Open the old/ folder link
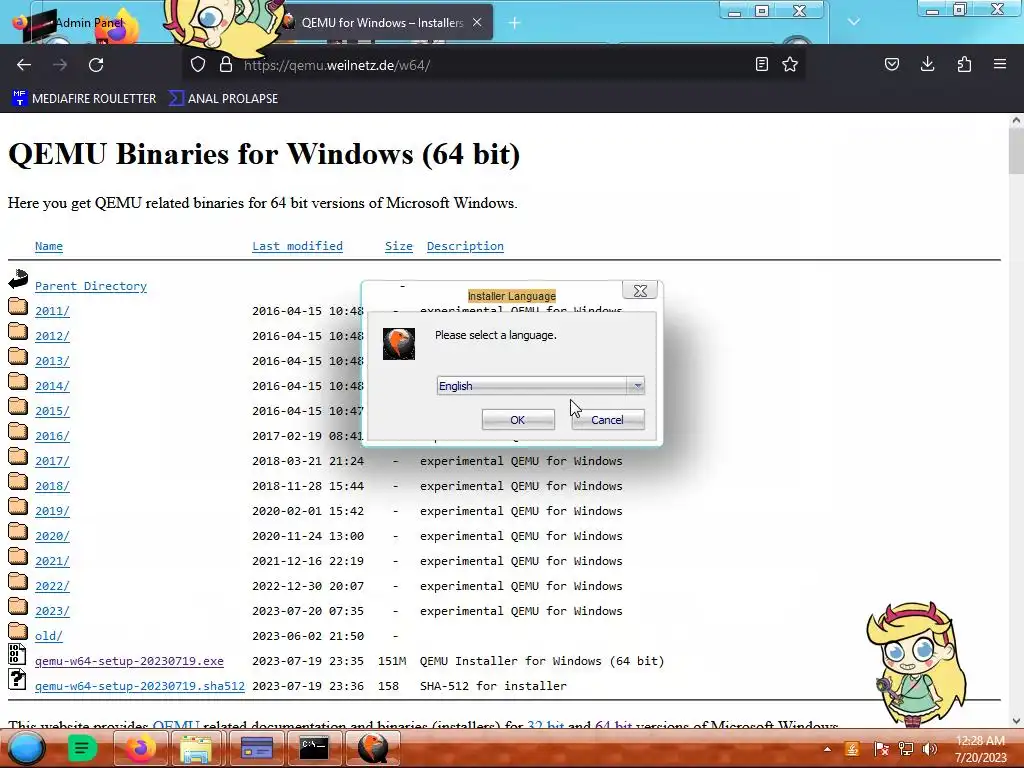 (x=49, y=636)
